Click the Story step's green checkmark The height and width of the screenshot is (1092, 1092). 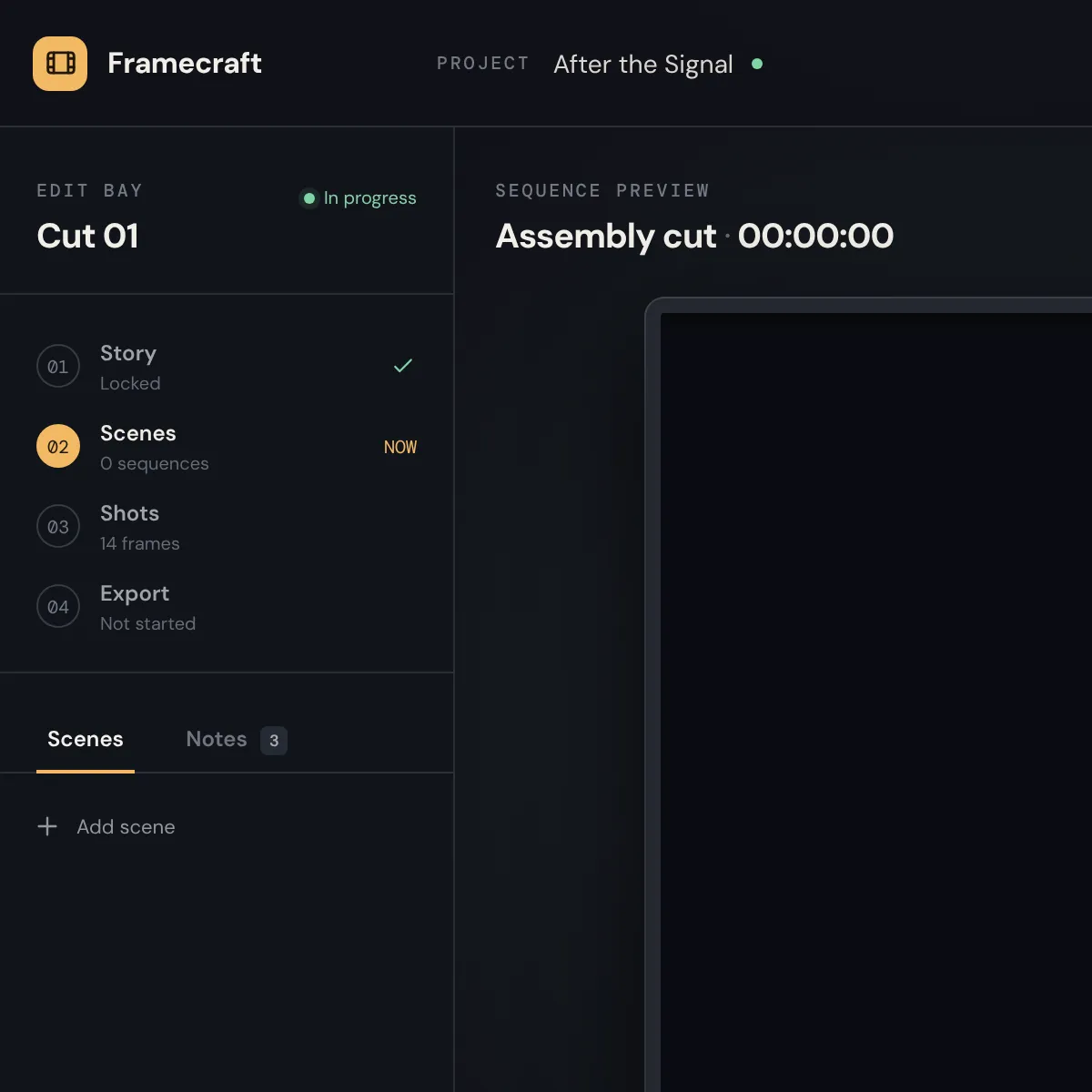(402, 366)
